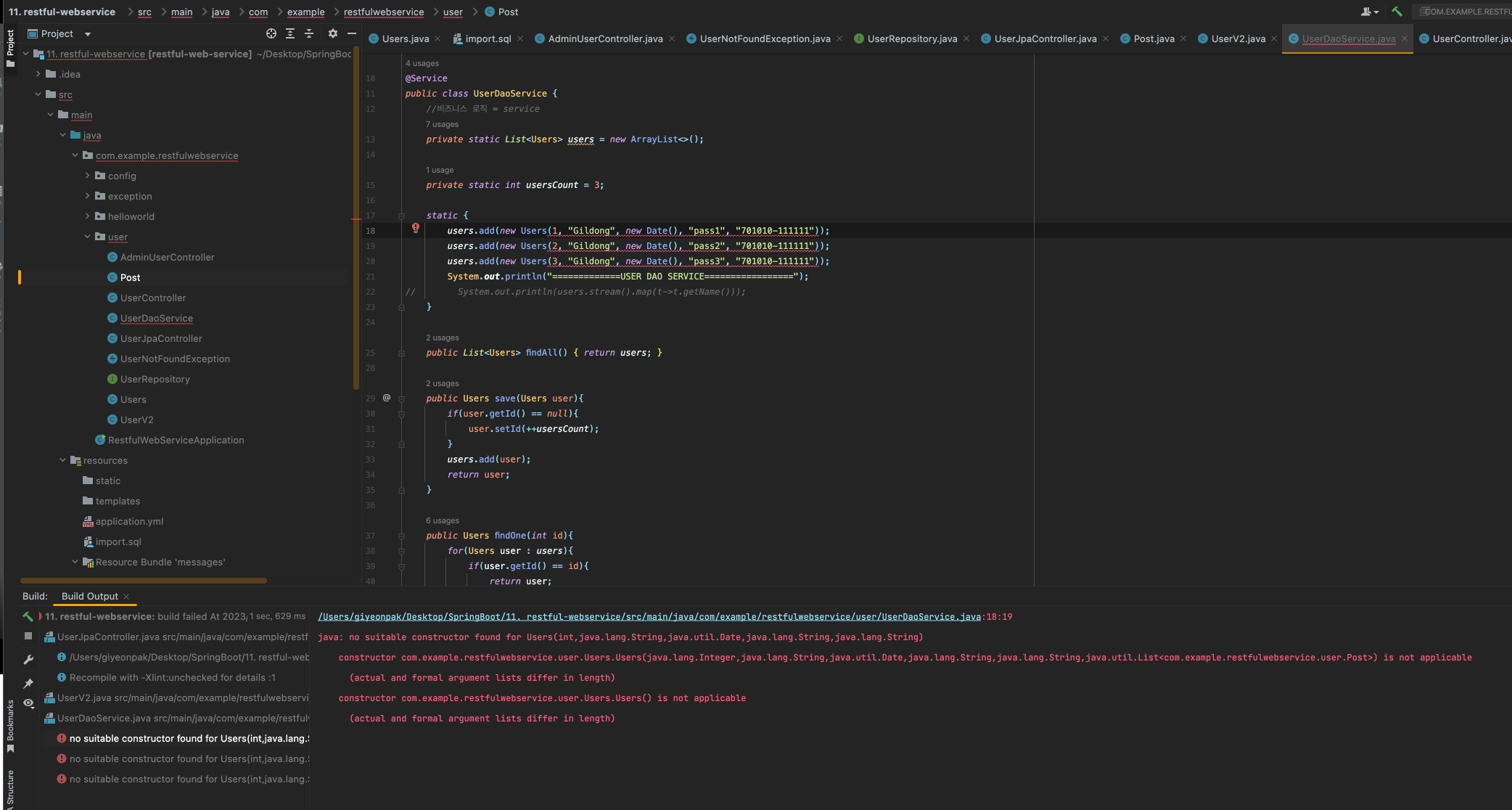Click the Expand All icon in Project panel
Viewport: 1512px width, 810px height.
pyautogui.click(x=290, y=33)
